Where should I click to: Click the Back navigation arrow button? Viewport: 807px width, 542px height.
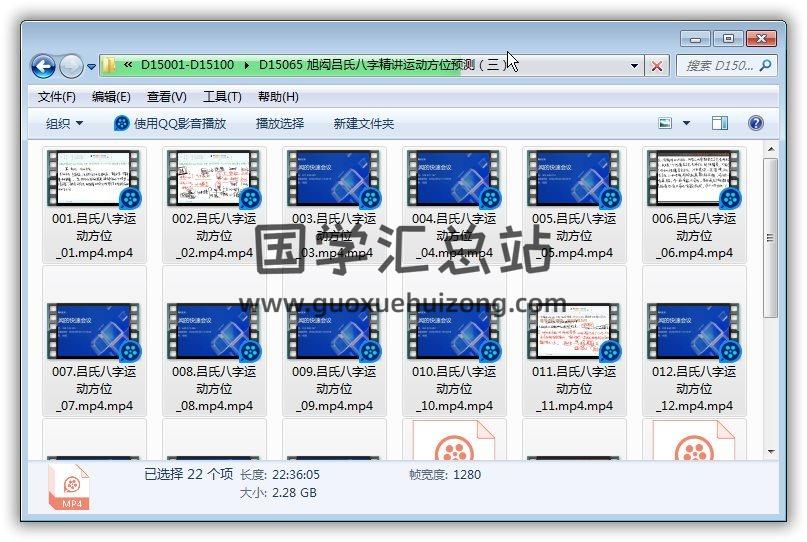tap(43, 66)
